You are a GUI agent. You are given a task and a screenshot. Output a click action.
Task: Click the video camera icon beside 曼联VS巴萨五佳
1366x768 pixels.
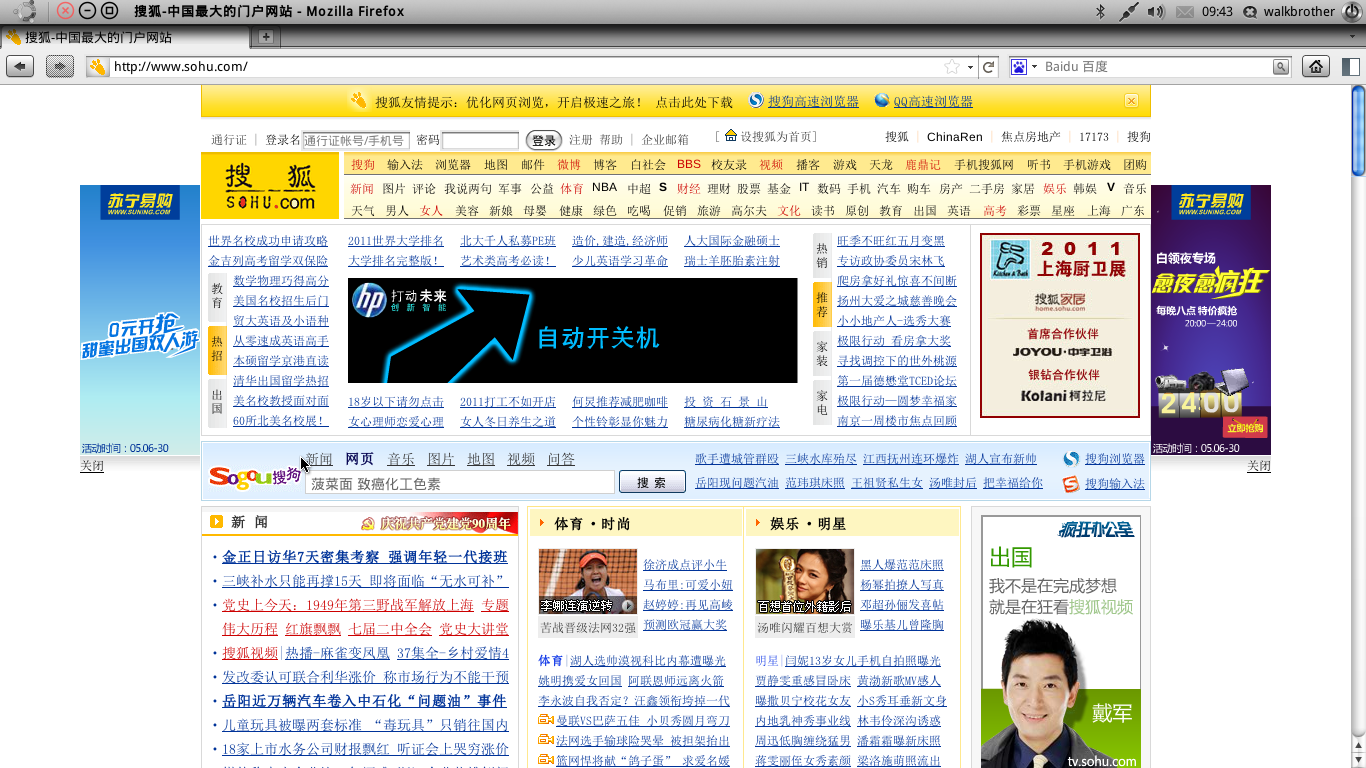[x=546, y=720]
